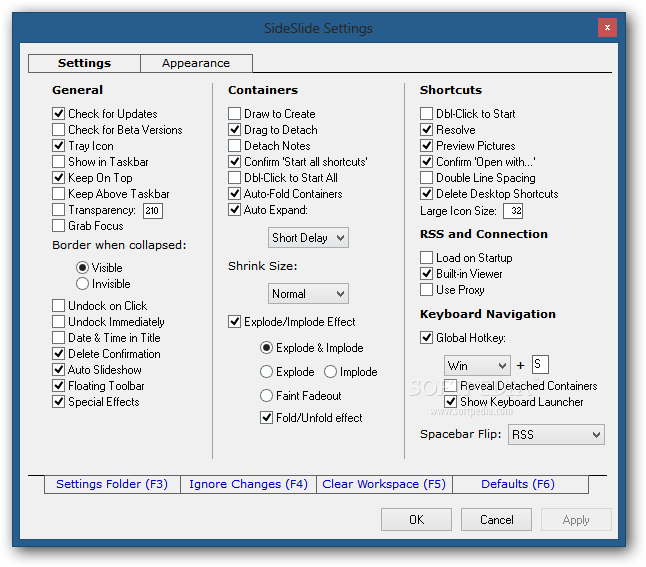Toggle Drag to Detach
The image size is (646, 567).
[234, 129]
